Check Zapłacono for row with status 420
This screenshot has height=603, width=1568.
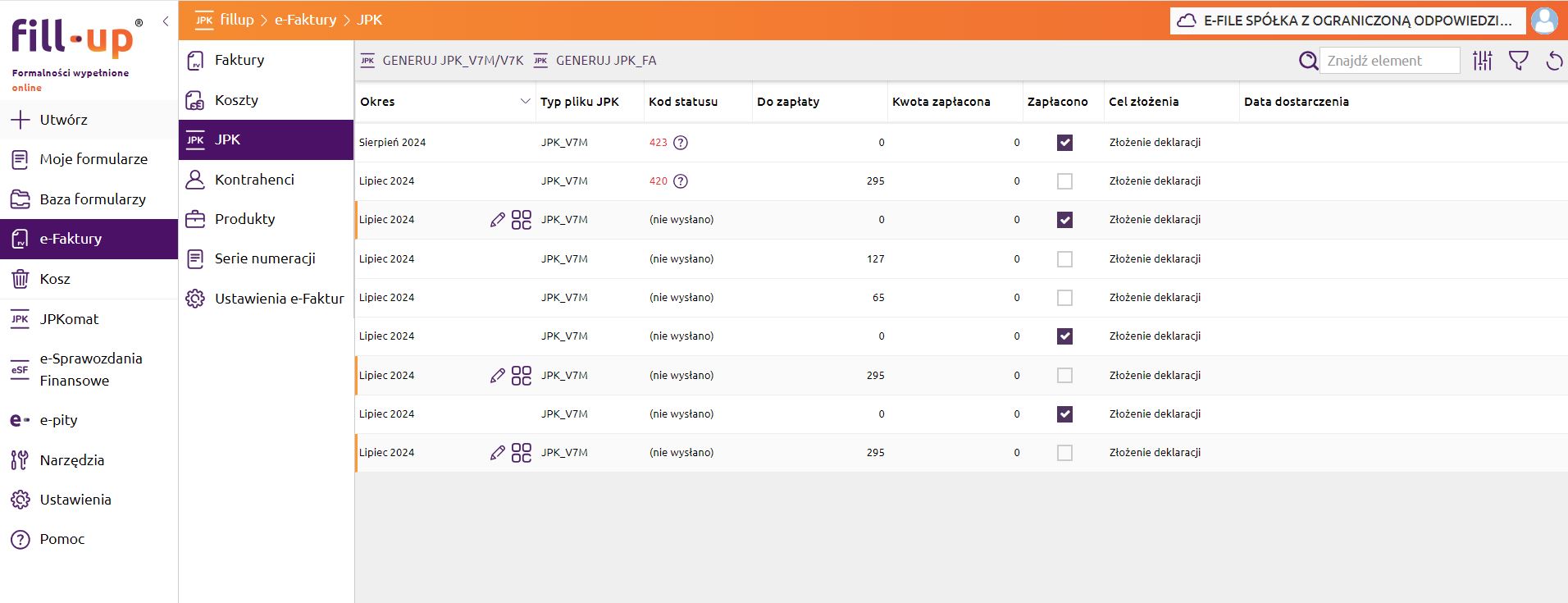coord(1064,181)
